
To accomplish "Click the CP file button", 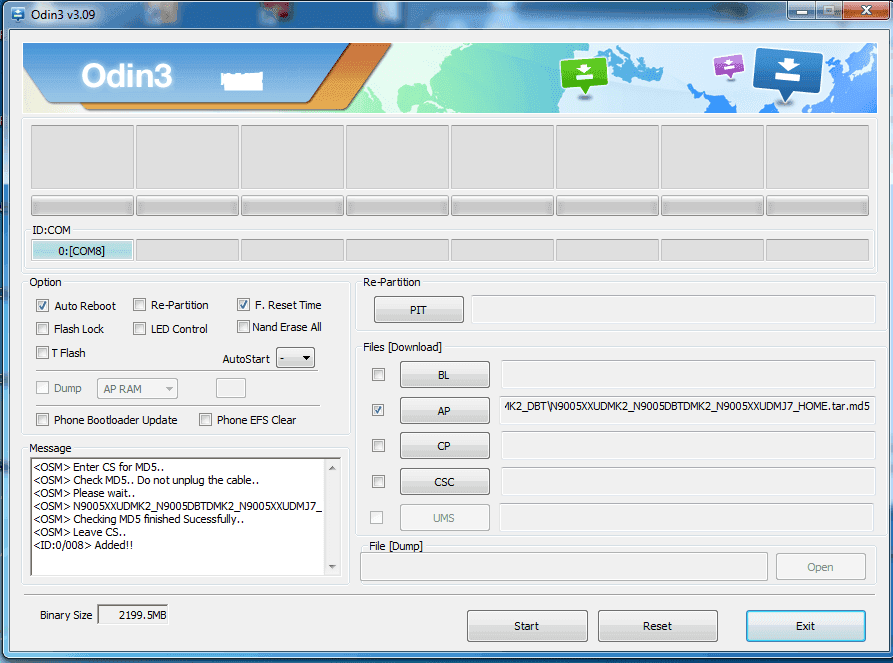I will click(x=445, y=446).
